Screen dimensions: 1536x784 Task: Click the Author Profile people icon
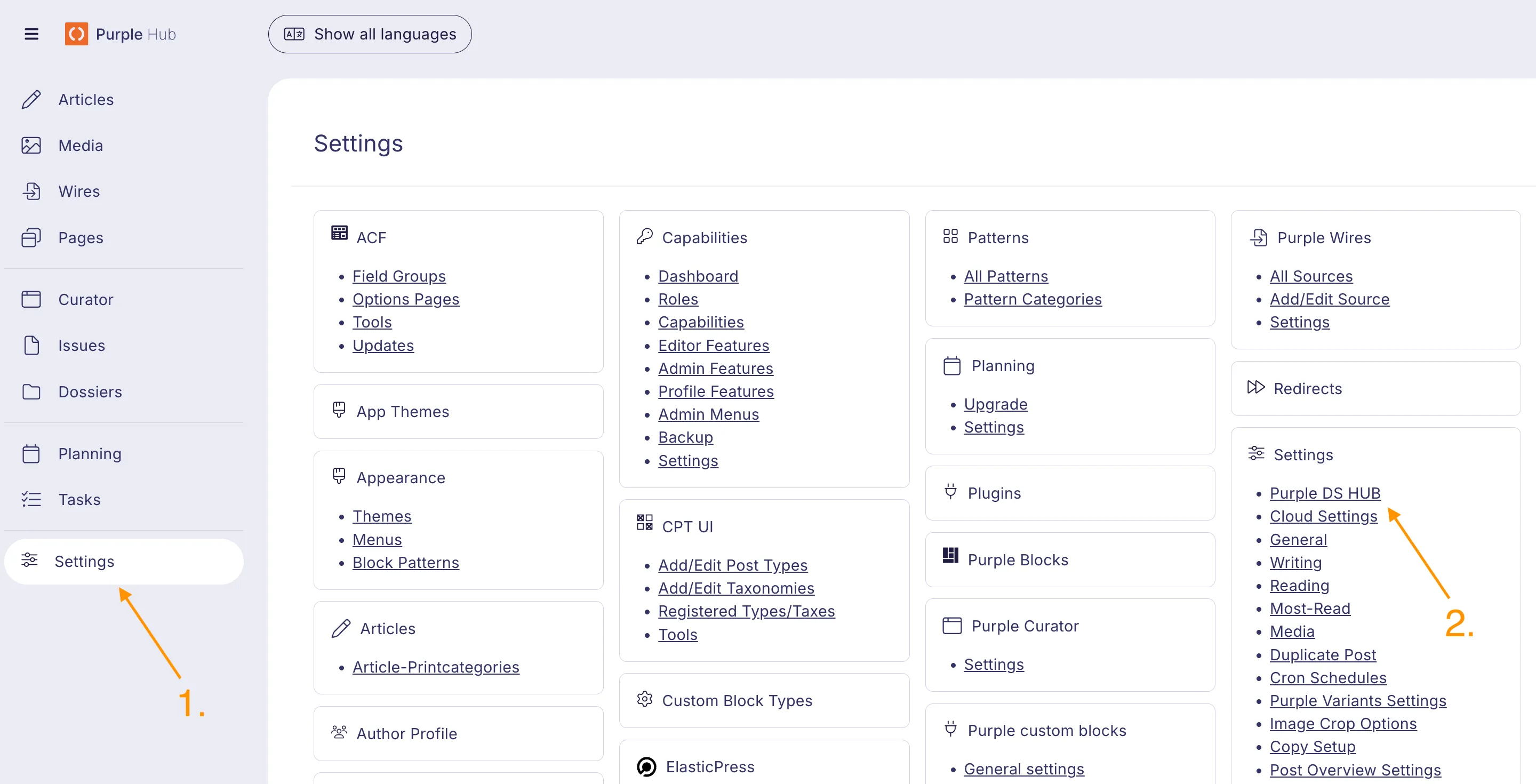coord(339,732)
